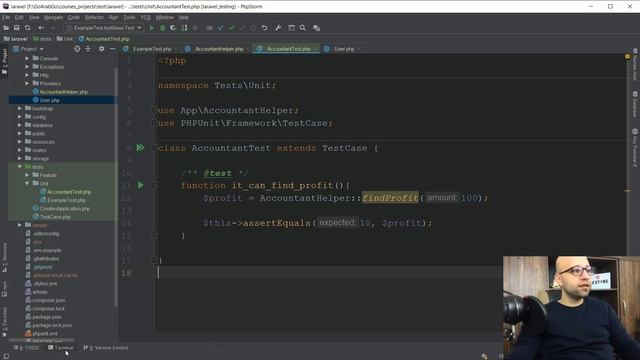Open the Terminal tool window
This screenshot has height=360, width=640.
(x=60, y=348)
